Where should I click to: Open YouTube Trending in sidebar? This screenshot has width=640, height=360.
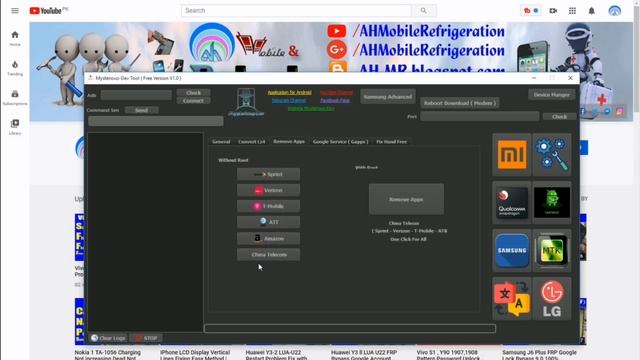[x=15, y=68]
